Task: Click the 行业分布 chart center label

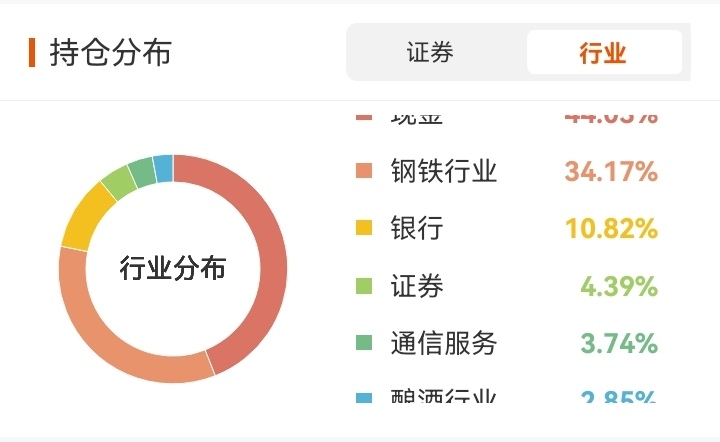Action: coord(173,268)
